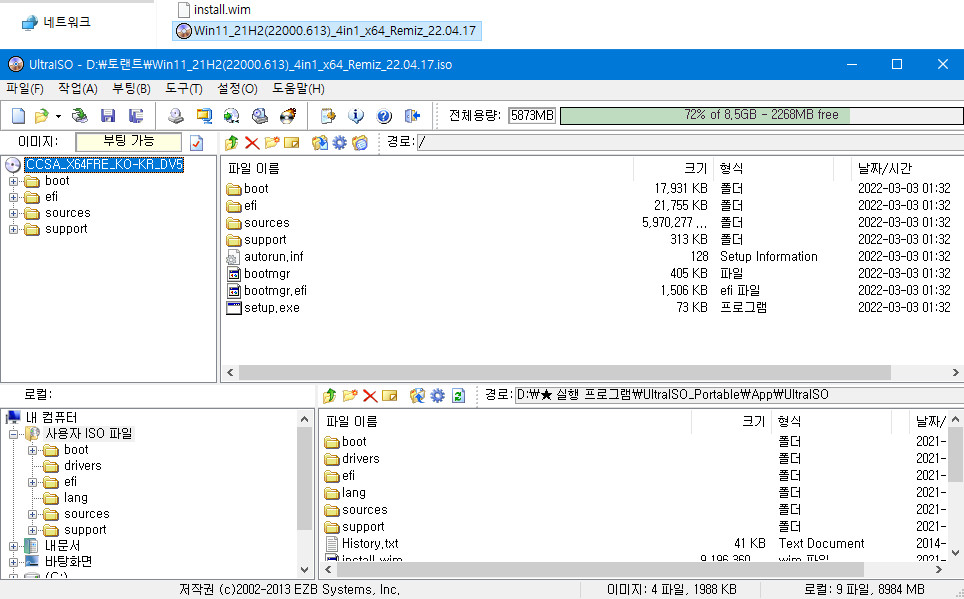This screenshot has height=599, width=964.
Task: Click the Open image folder icon
Action: (x=41, y=116)
